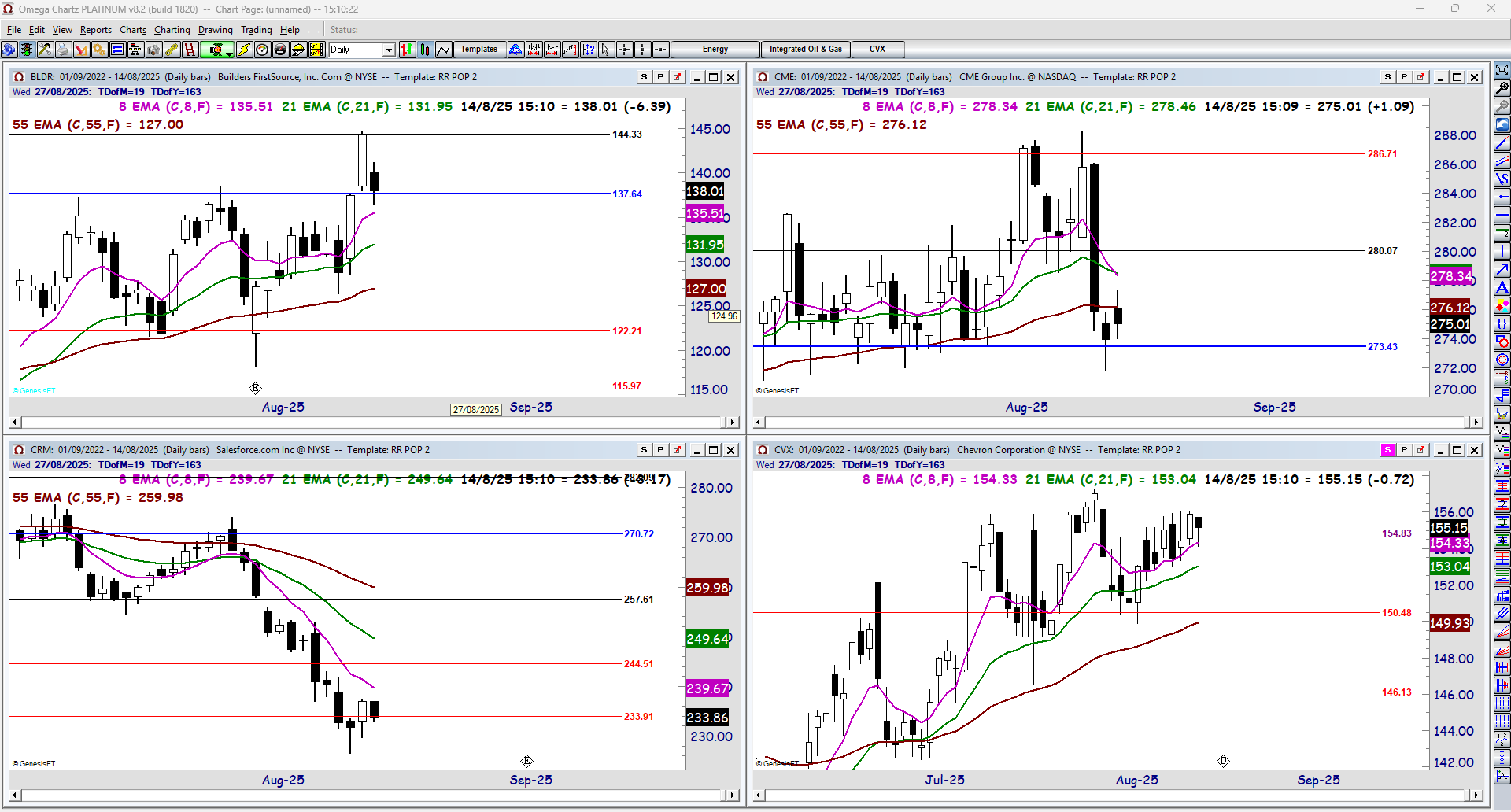Open BLDR chart window system menu icon
1511x812 pixels.
coord(18,77)
